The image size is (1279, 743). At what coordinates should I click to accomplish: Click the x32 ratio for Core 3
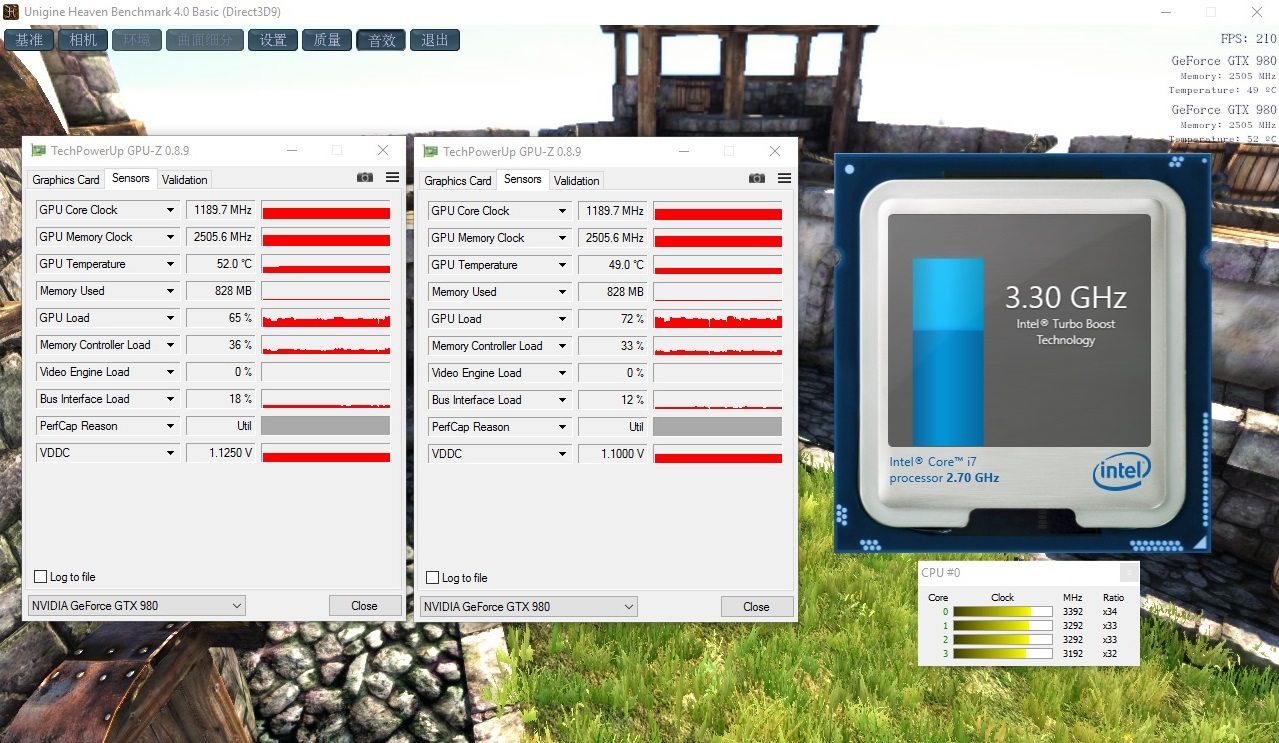(x=1110, y=654)
